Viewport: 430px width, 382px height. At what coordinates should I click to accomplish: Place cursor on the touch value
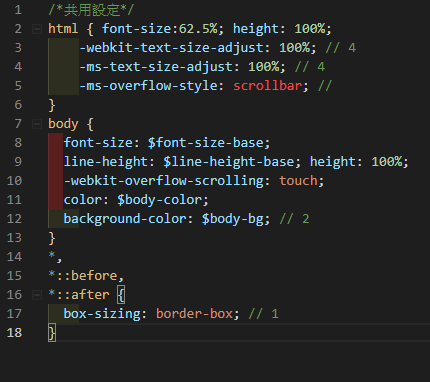pos(299,181)
